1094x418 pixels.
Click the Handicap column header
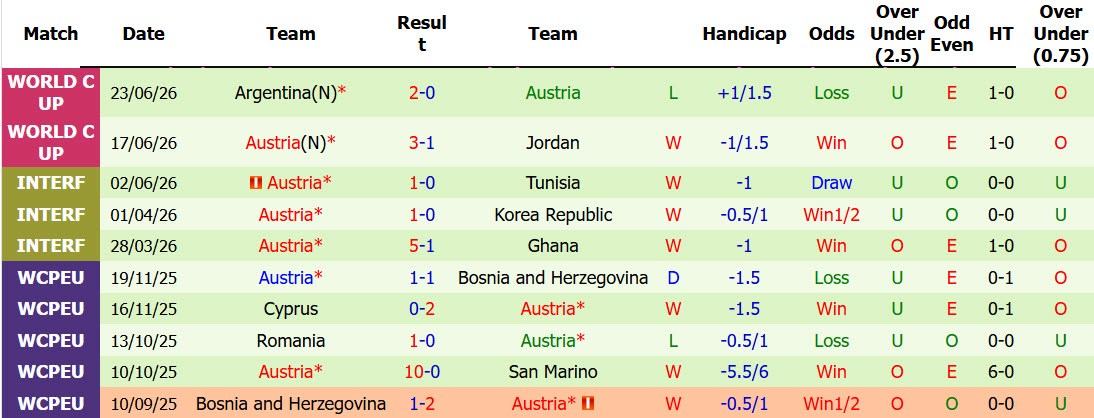(744, 33)
